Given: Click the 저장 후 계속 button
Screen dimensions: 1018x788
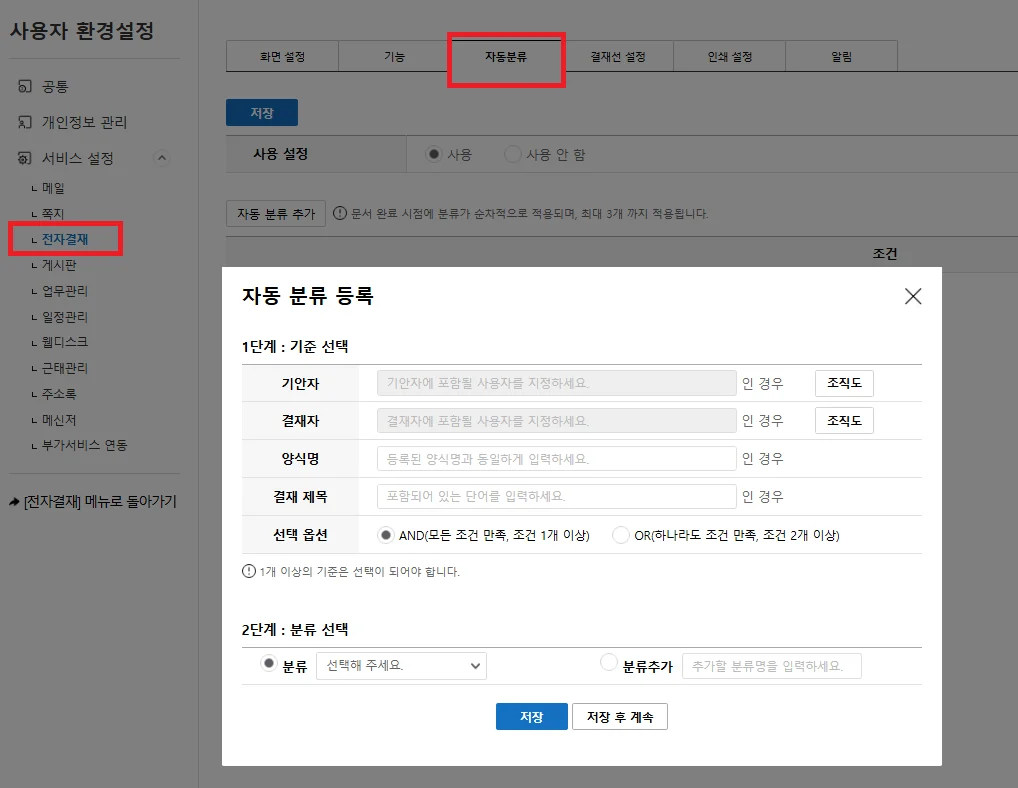Looking at the screenshot, I should [x=619, y=717].
